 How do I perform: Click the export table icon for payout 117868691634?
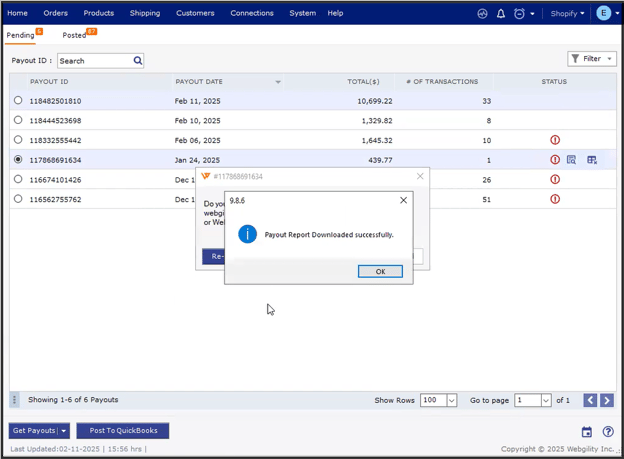click(592, 160)
